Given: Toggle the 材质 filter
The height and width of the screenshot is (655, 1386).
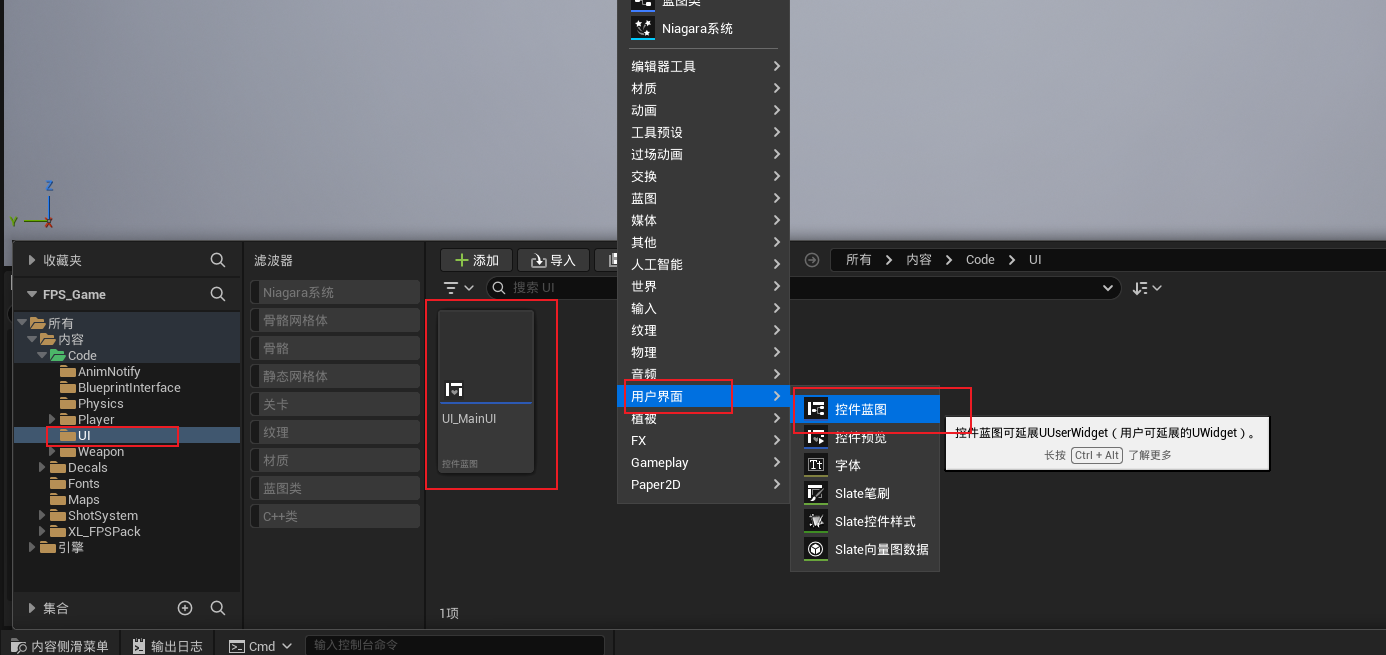Looking at the screenshot, I should tap(335, 461).
